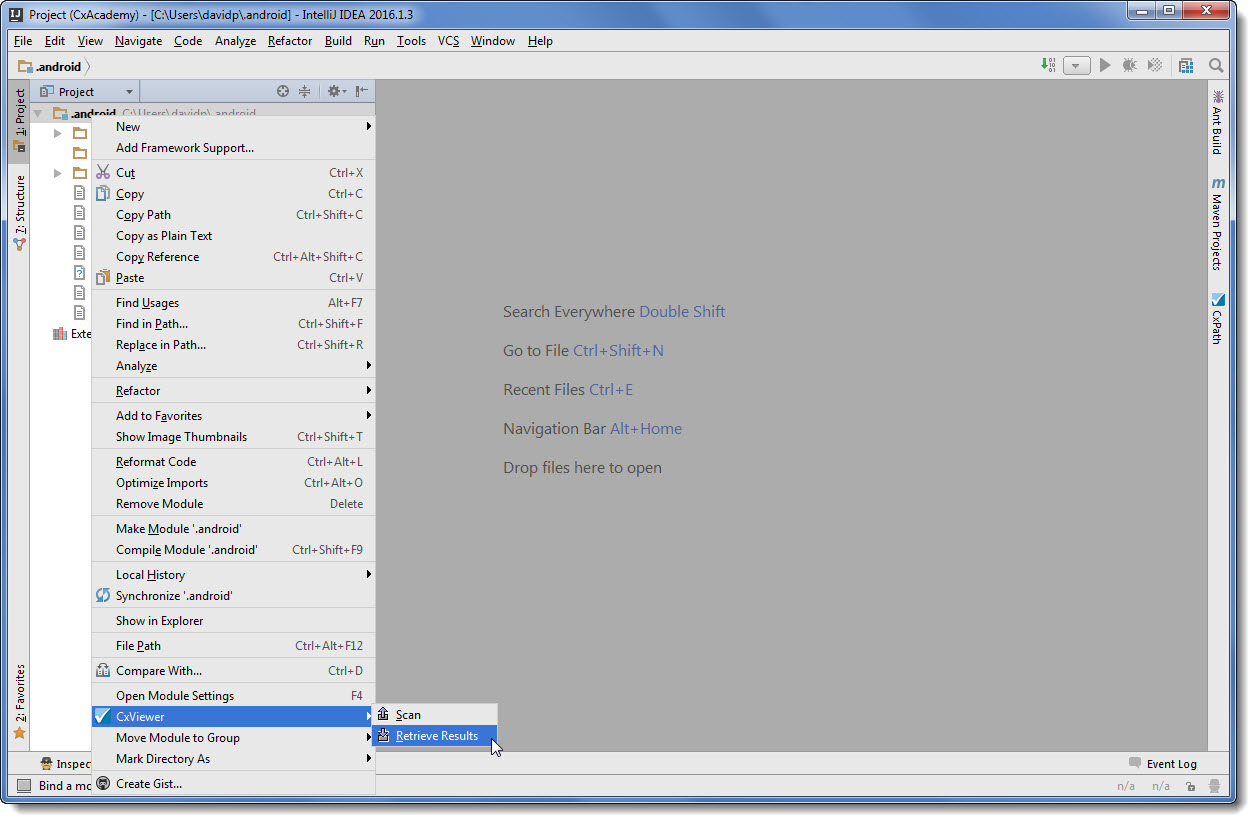Select Copy Path

pos(233,215)
